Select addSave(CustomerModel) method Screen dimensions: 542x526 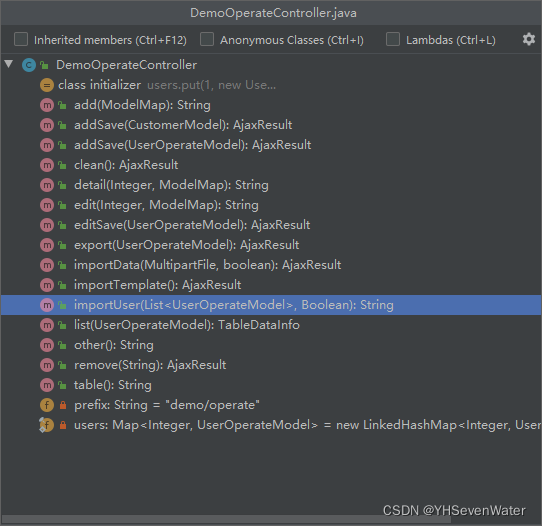[x=183, y=125]
